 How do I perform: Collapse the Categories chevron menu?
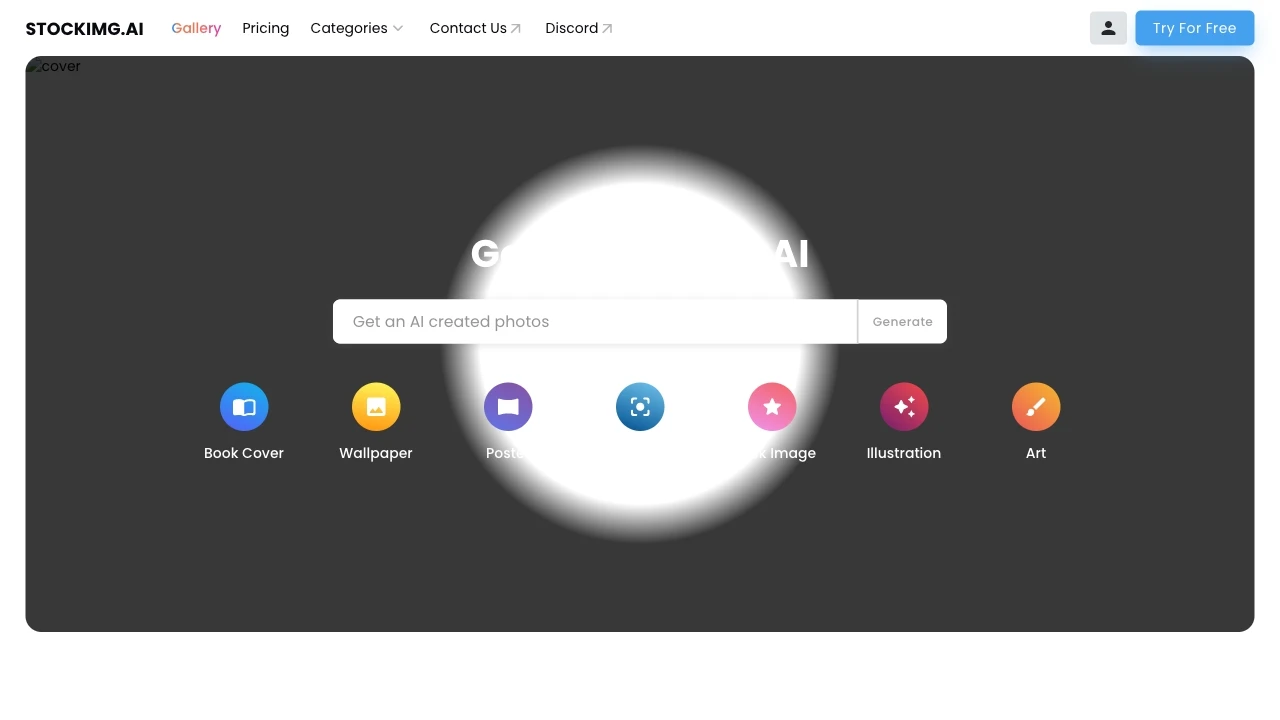click(x=399, y=28)
